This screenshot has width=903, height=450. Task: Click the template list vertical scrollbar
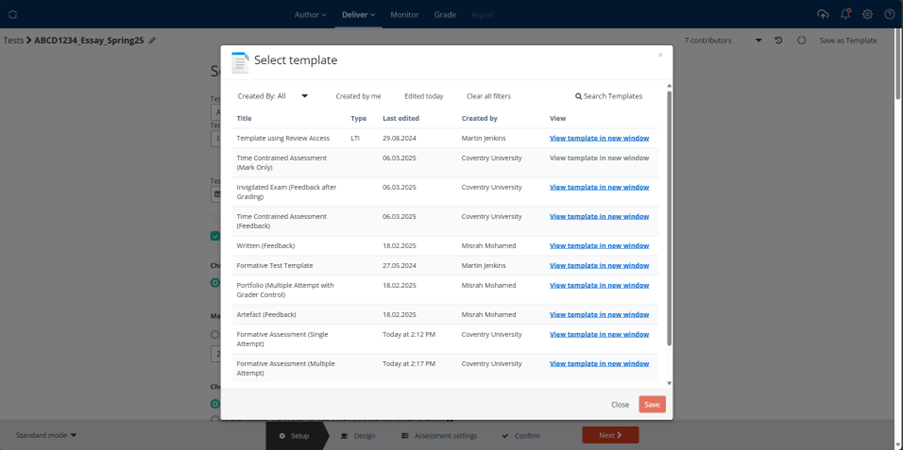pos(669,219)
